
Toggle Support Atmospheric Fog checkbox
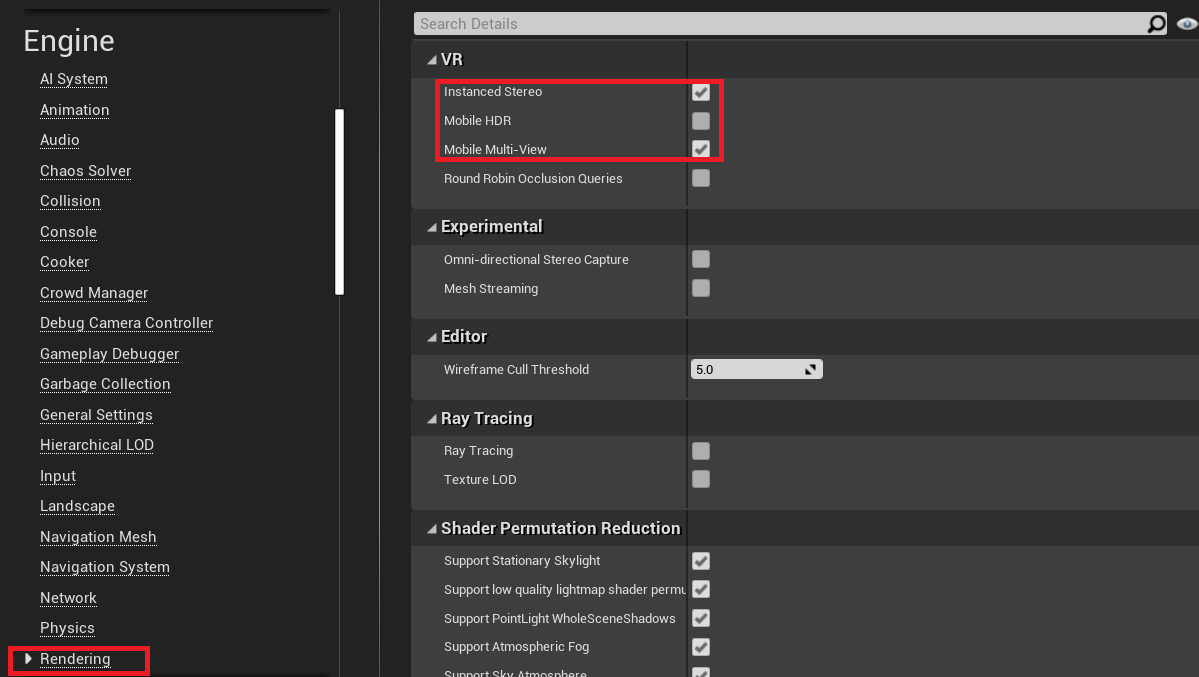700,647
